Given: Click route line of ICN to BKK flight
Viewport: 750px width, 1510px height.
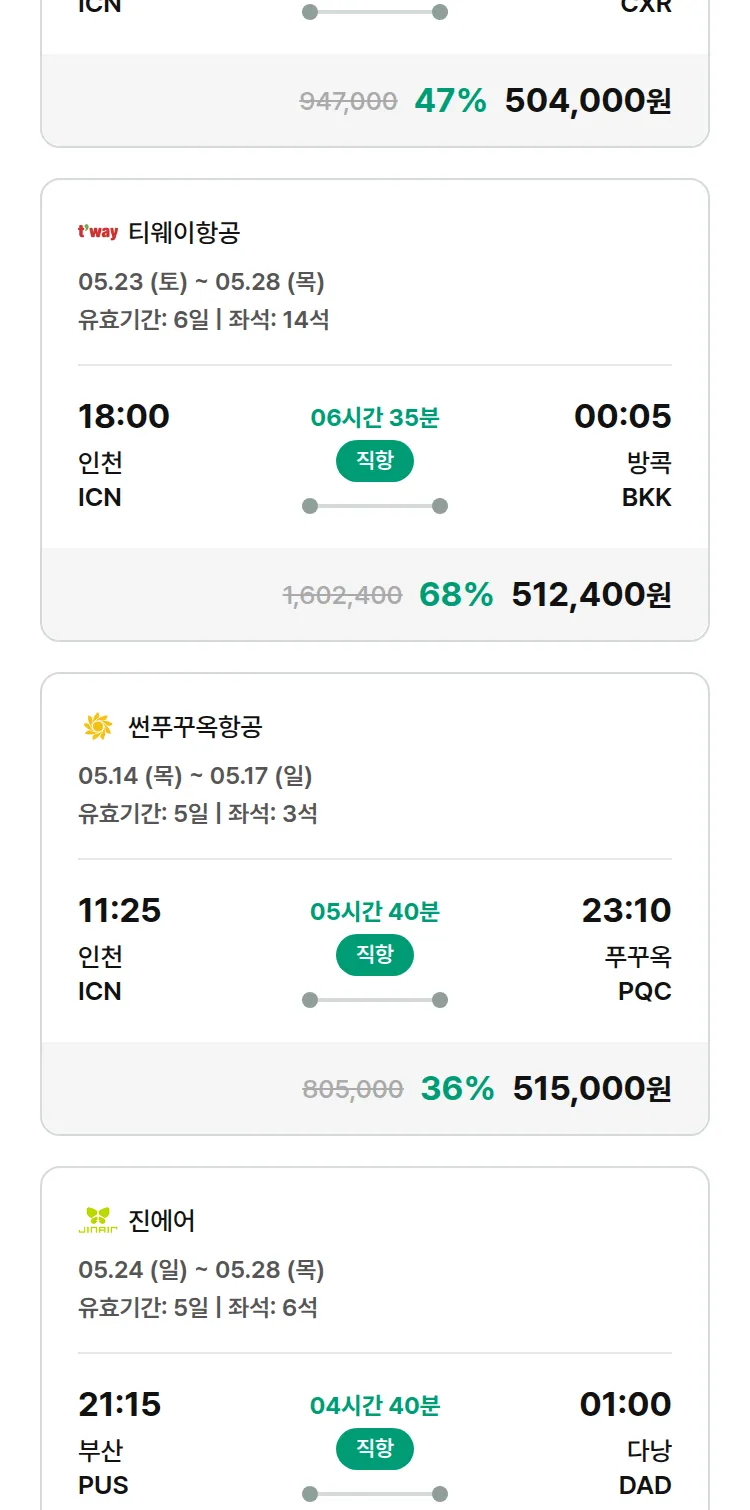Looking at the screenshot, I should click(375, 506).
